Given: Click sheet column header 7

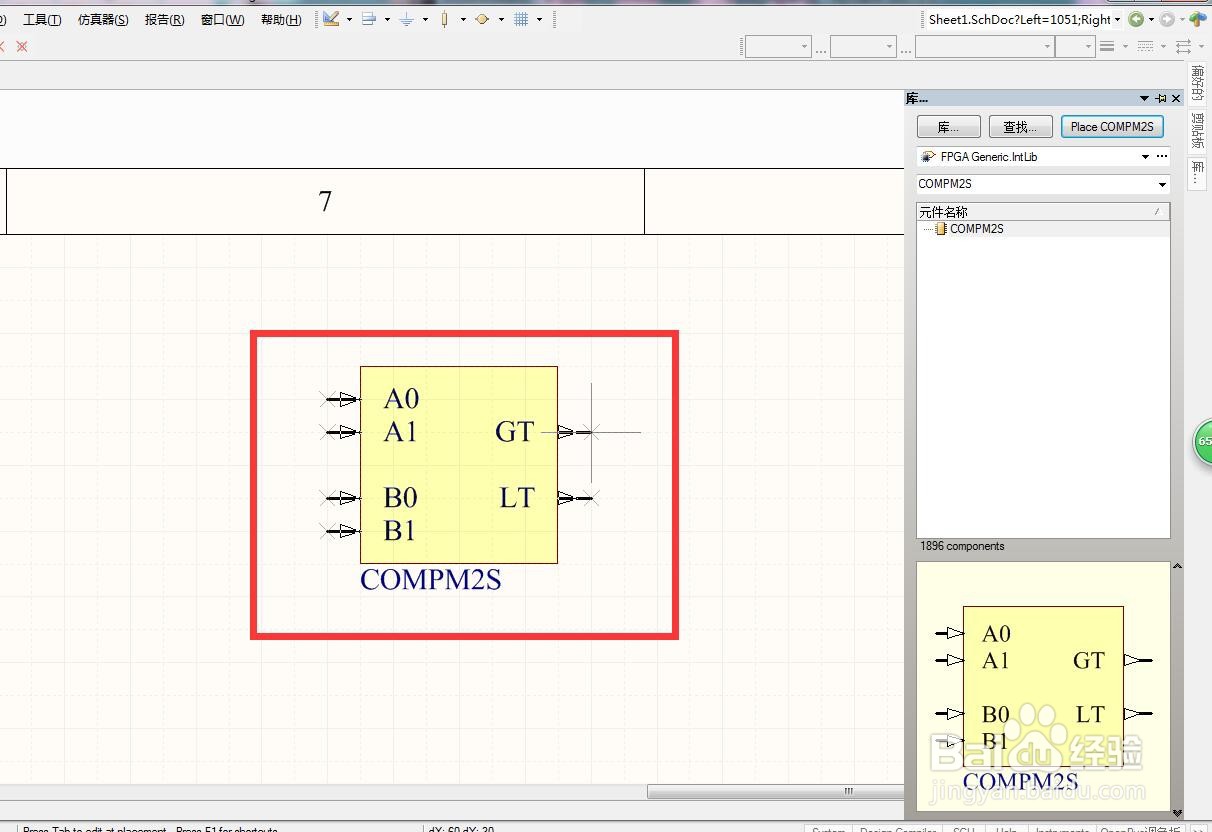Looking at the screenshot, I should (325, 201).
